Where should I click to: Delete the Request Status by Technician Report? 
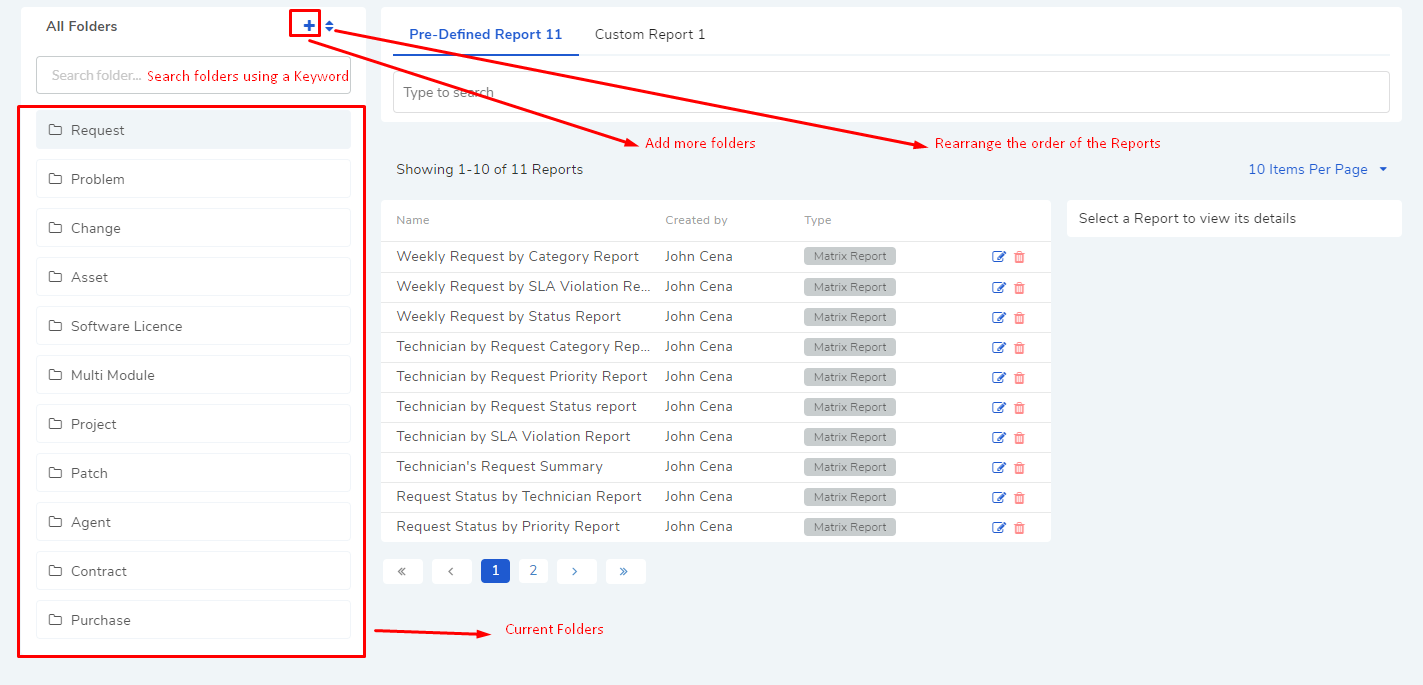click(1019, 497)
